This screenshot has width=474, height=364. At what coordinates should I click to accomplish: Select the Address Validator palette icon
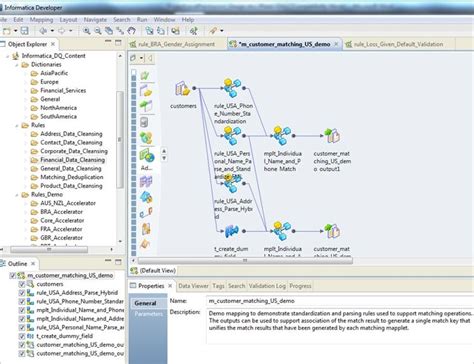tap(146, 156)
